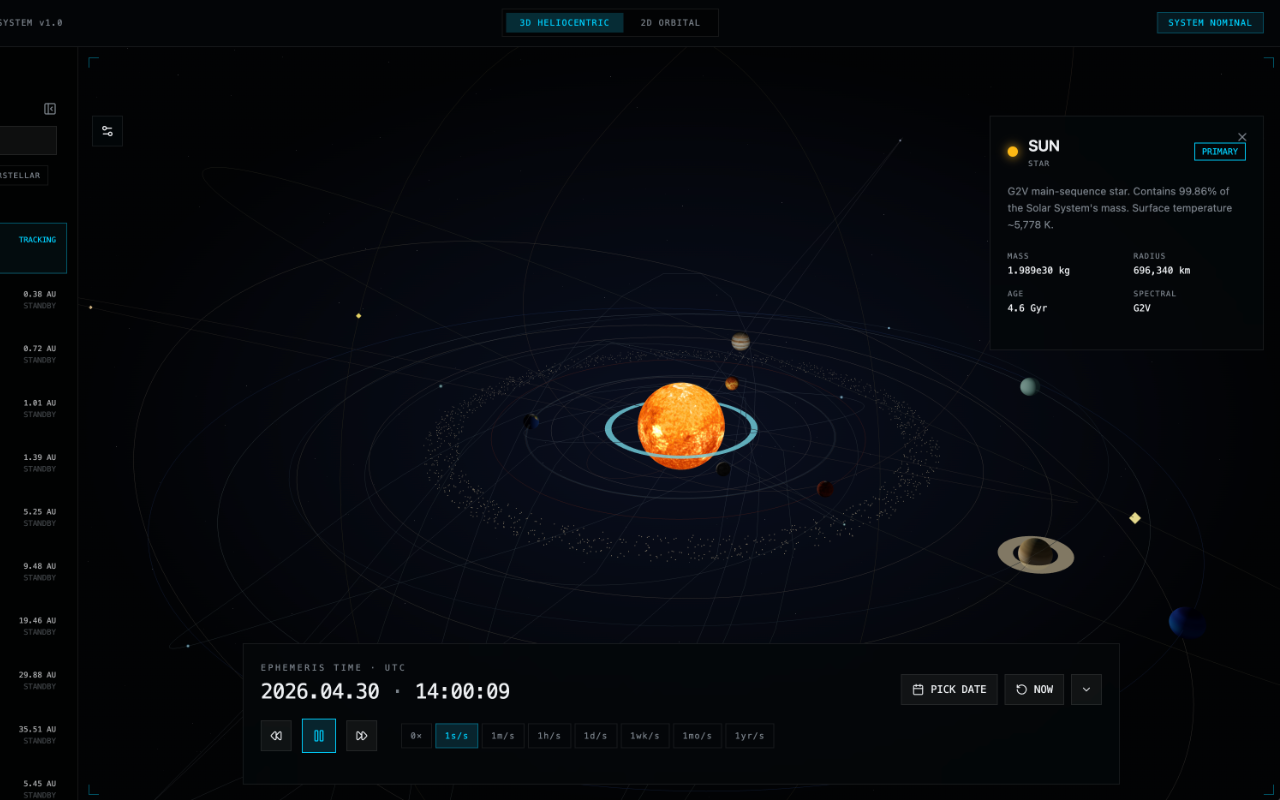Set time speed to 1m/s
Screen dimensions: 1280x800
[503, 736]
